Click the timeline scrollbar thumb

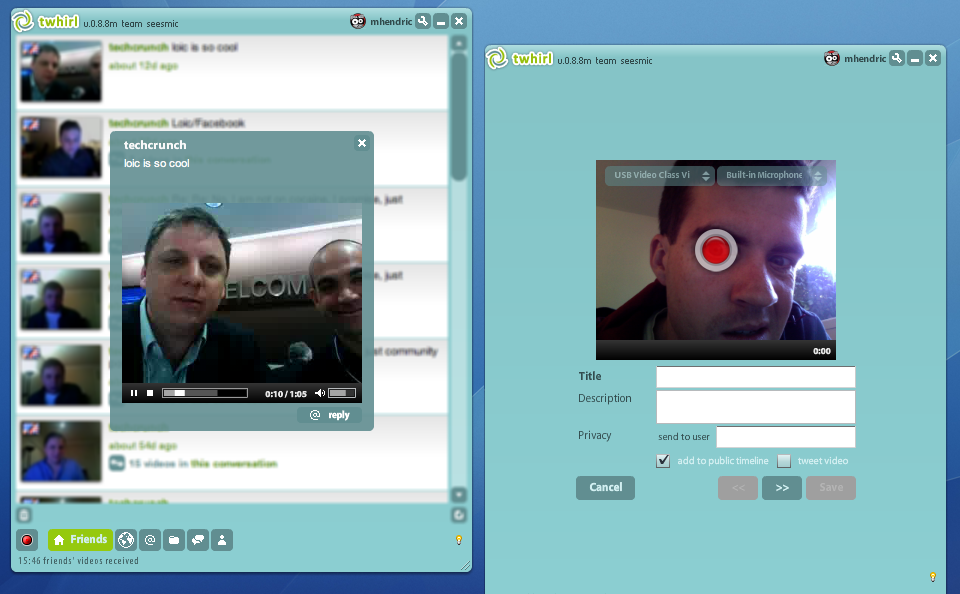coord(459,116)
